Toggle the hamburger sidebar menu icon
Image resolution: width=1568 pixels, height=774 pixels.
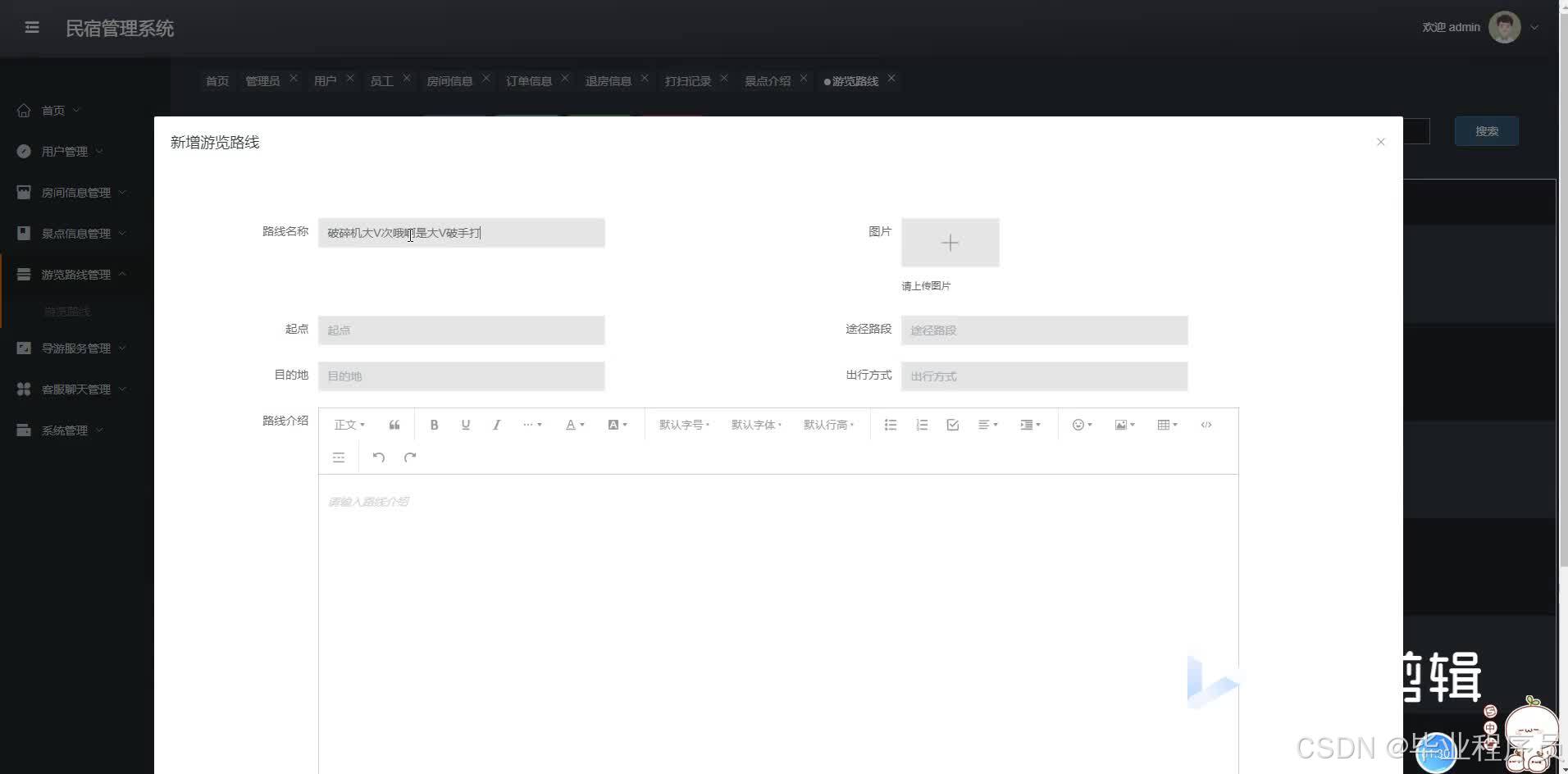coord(32,28)
